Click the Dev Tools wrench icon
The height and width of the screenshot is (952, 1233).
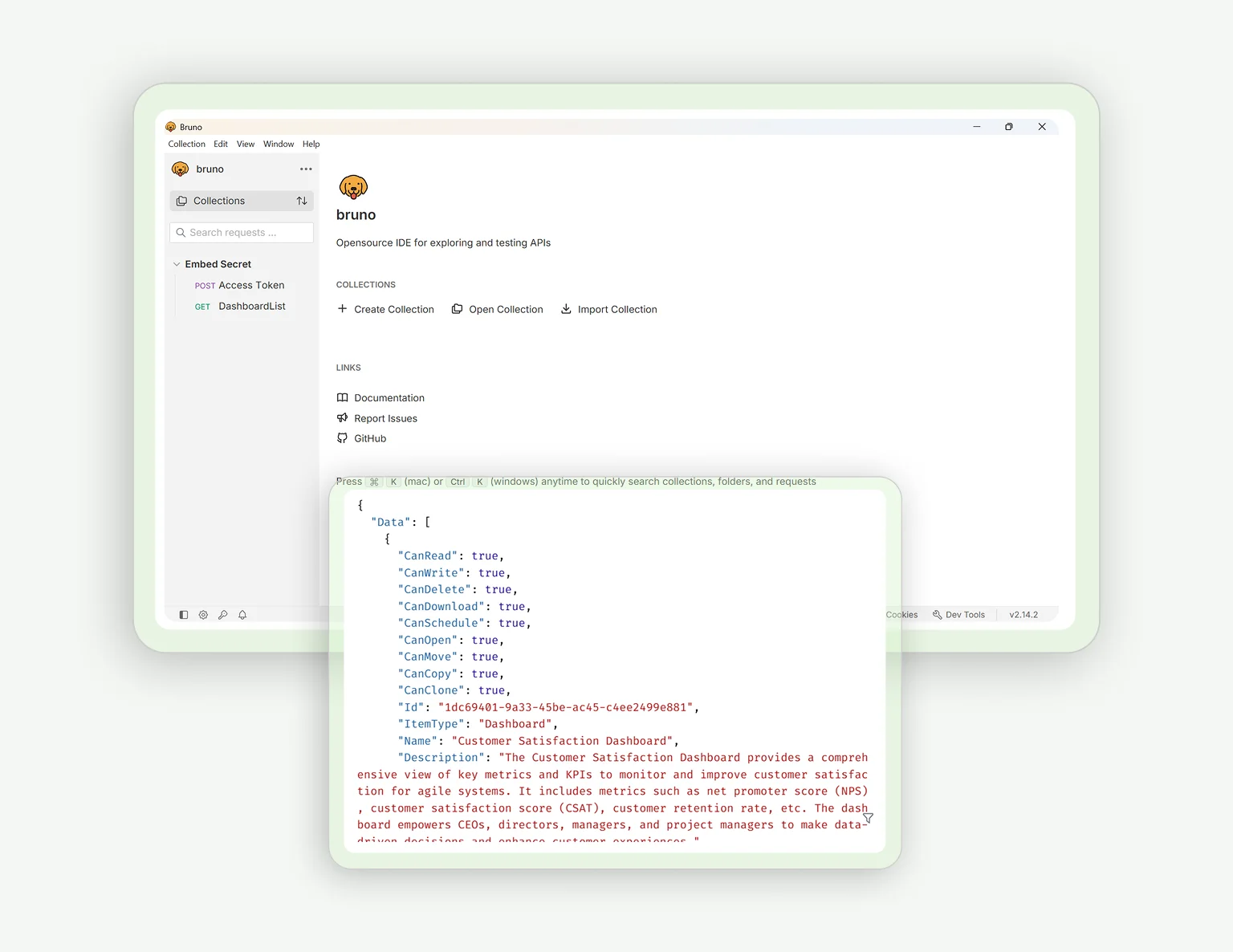tap(937, 615)
